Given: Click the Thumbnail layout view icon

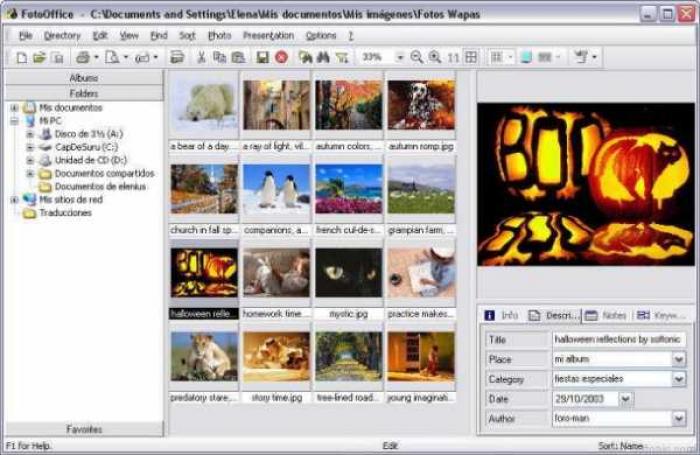Looking at the screenshot, I should tap(496, 58).
